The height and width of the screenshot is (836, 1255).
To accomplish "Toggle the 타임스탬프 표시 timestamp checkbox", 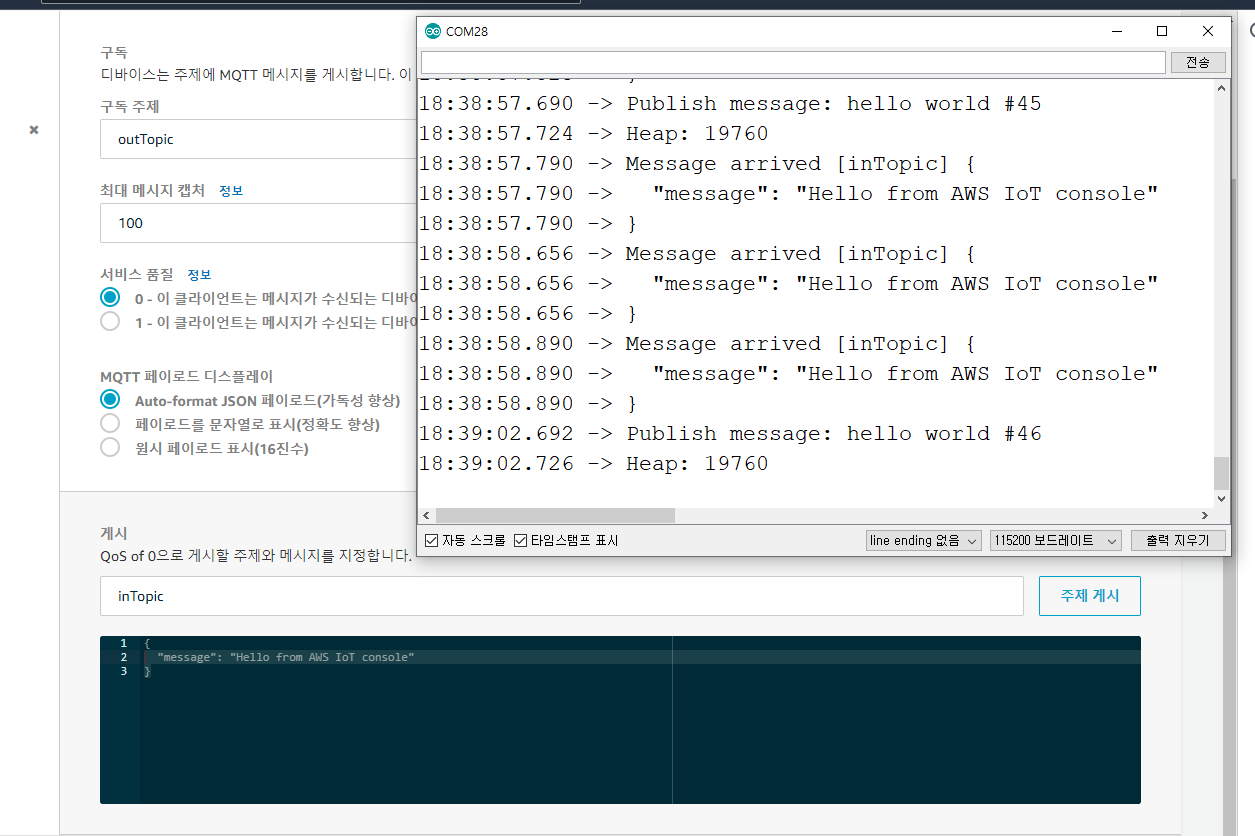I will click(520, 540).
